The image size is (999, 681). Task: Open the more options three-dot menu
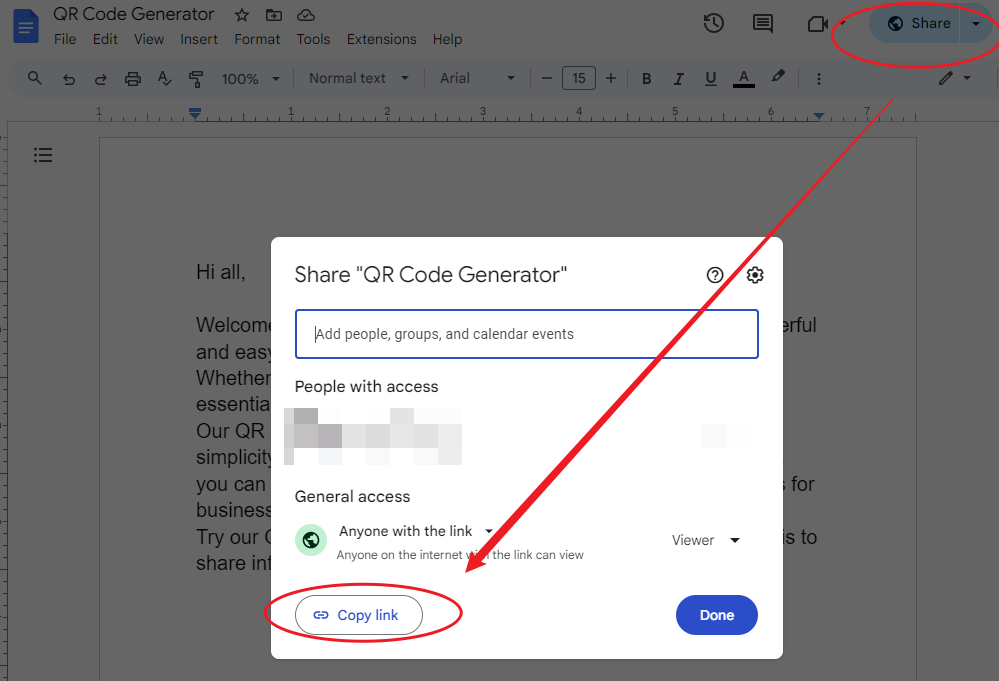click(819, 79)
